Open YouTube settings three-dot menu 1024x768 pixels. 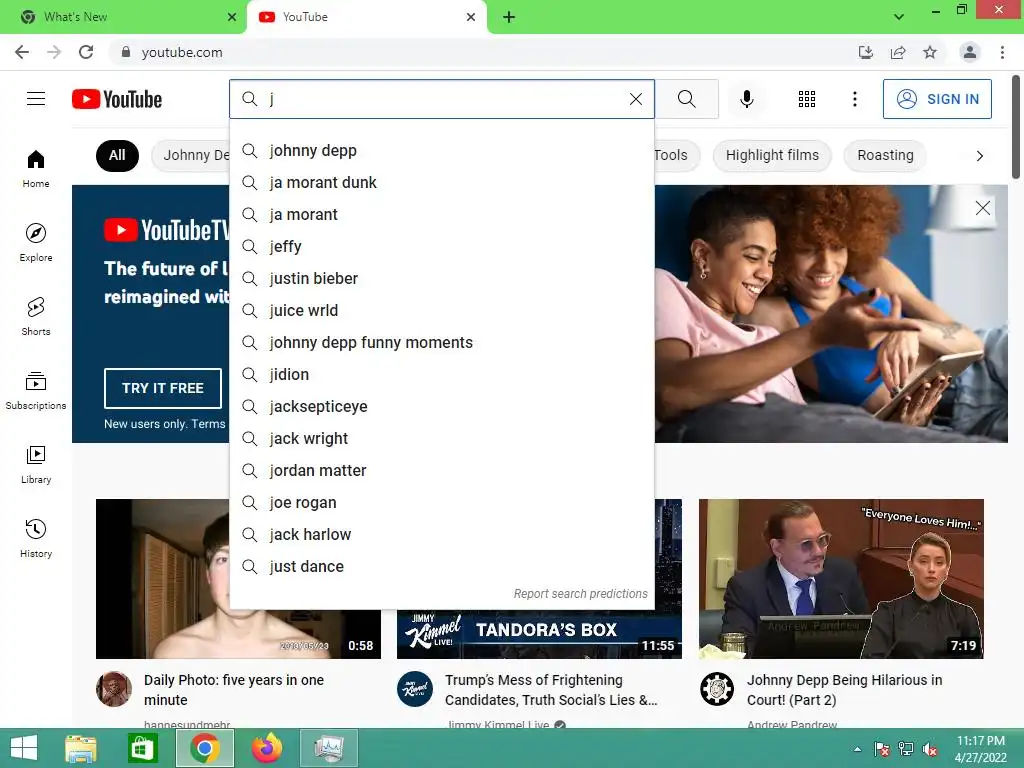pyautogui.click(x=854, y=99)
